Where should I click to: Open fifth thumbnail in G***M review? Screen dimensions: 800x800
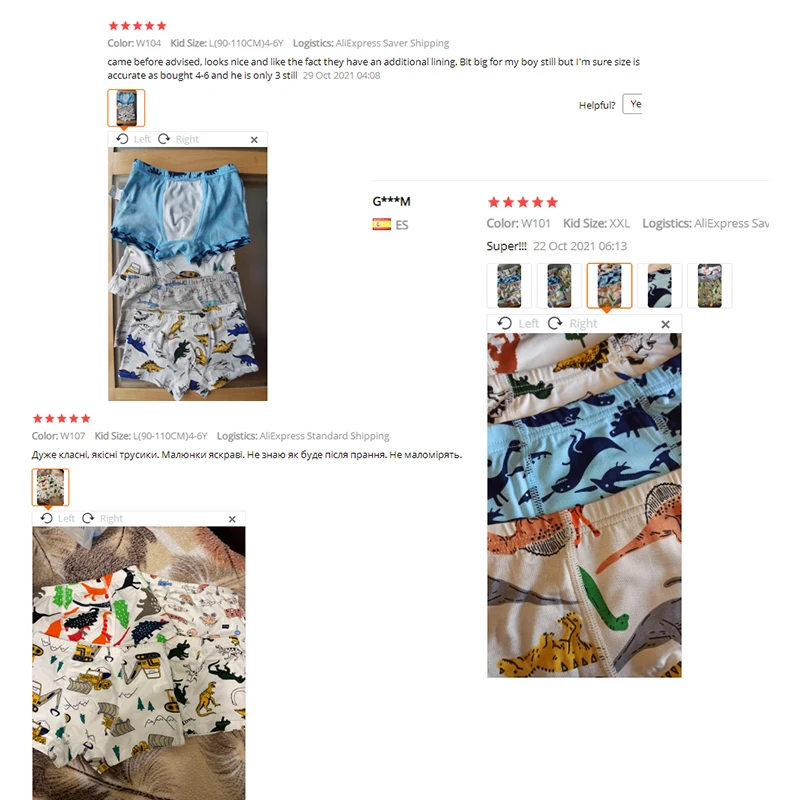(x=710, y=286)
